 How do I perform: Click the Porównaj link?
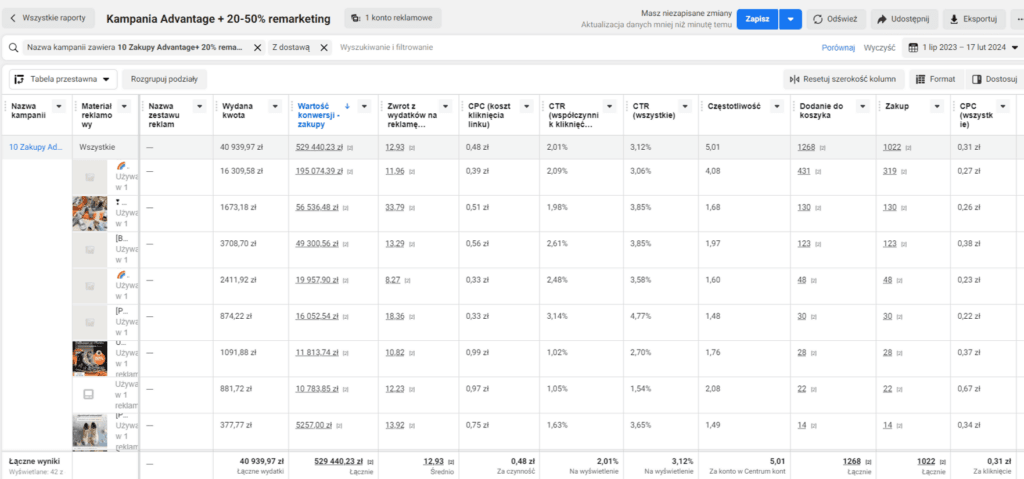coord(839,48)
